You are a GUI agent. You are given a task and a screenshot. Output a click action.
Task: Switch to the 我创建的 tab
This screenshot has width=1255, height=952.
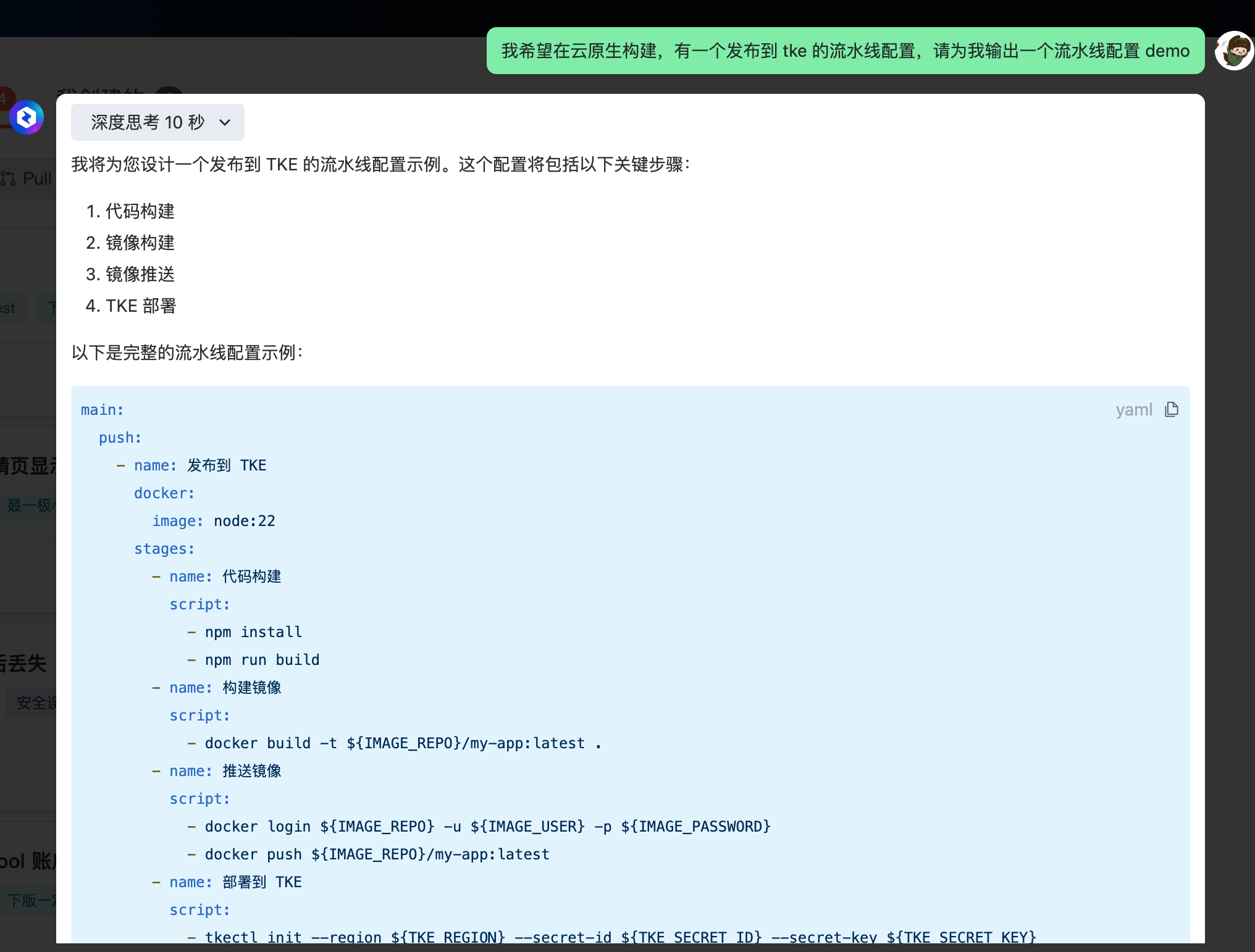99,91
